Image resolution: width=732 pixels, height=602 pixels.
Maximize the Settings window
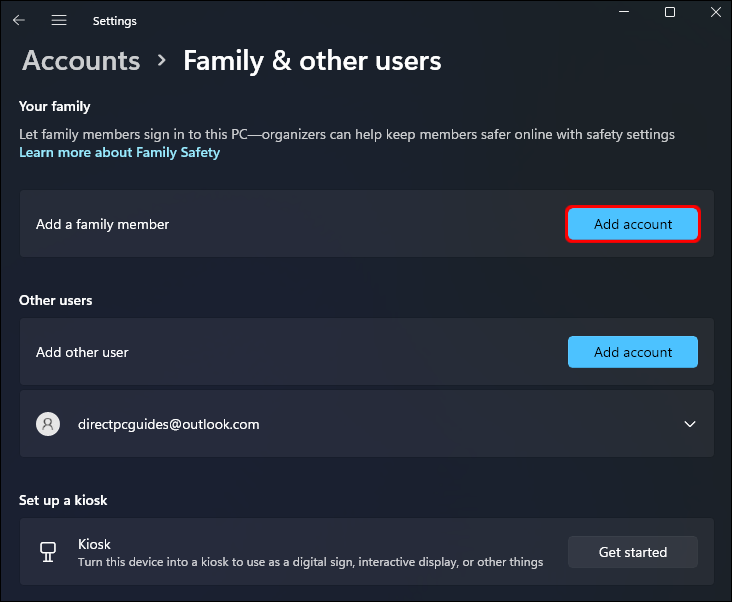(670, 13)
